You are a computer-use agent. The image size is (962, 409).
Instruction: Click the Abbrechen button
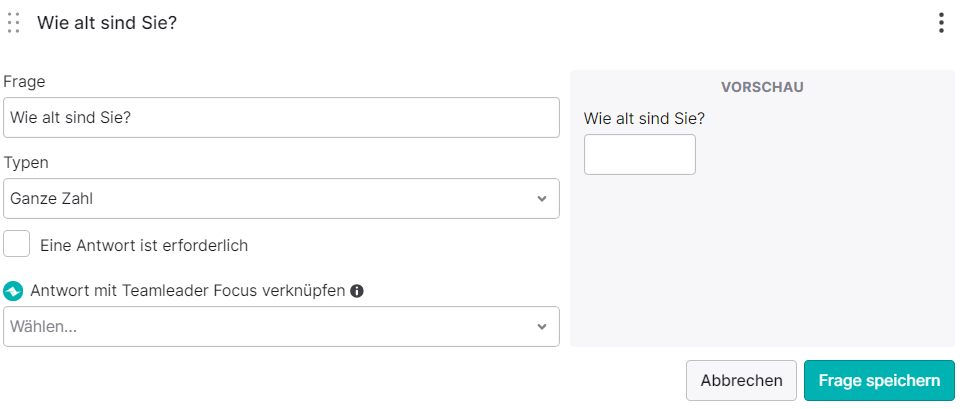tap(741, 380)
